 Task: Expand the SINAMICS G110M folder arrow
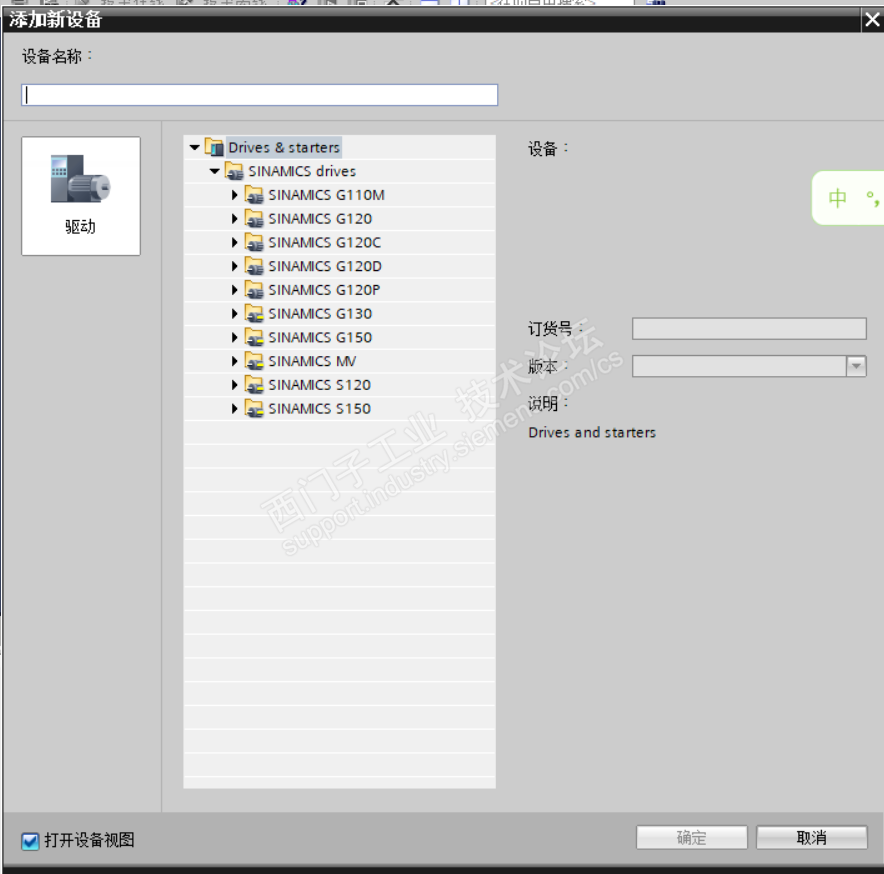coord(235,195)
